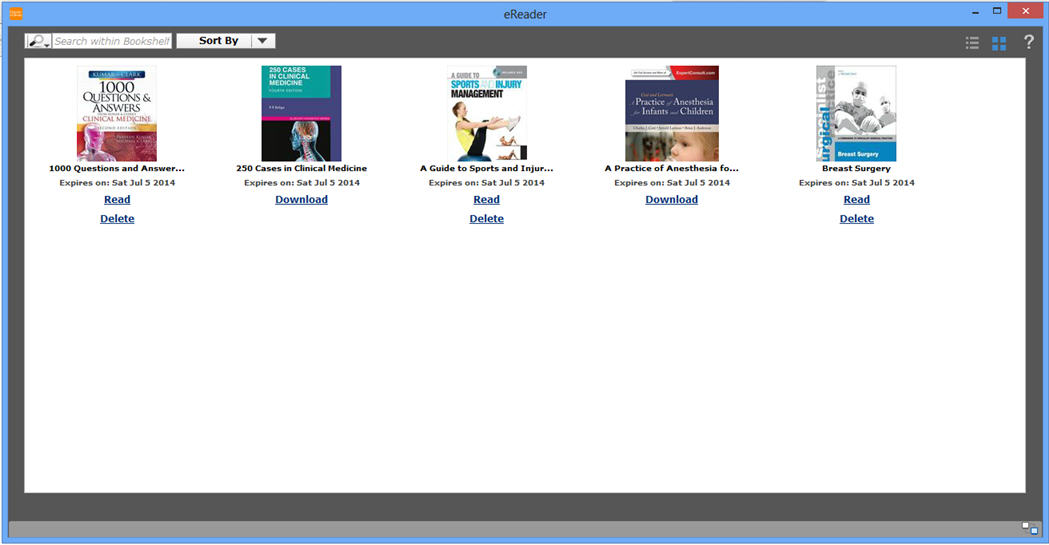
Task: Click the bottom-right window resize icon
Action: coord(1029,528)
